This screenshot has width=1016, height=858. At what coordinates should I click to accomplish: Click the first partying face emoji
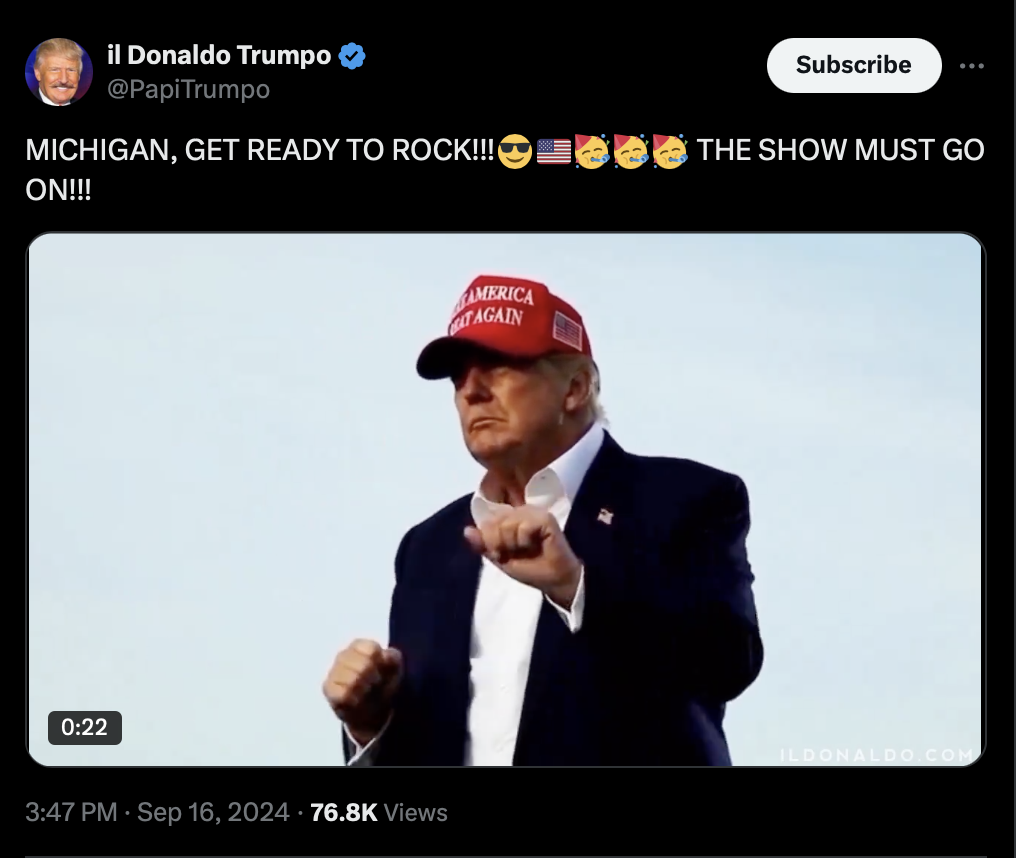point(592,151)
